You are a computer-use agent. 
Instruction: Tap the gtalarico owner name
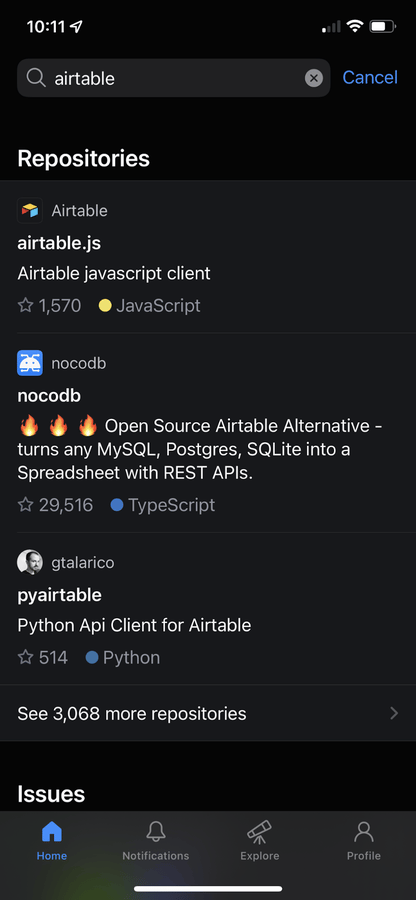coord(83,562)
